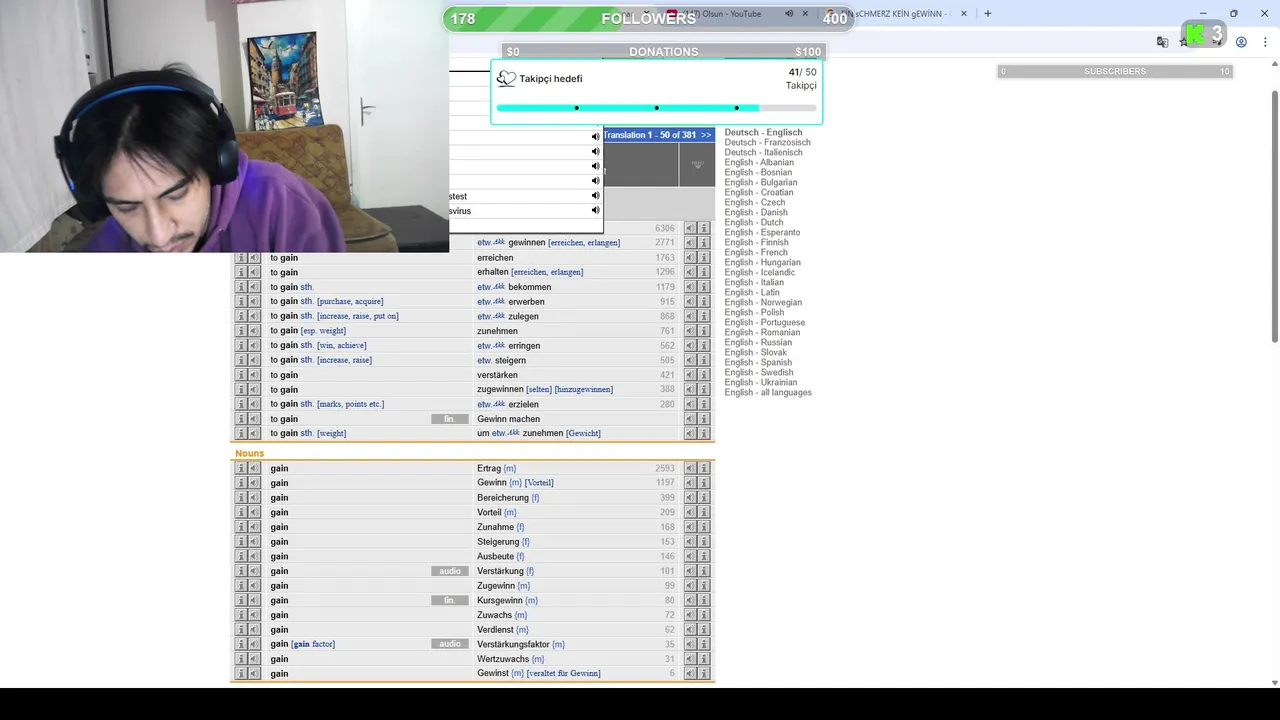This screenshot has width=1280, height=720.
Task: Open left info icon for 'verstärken' row
Action: (240, 375)
